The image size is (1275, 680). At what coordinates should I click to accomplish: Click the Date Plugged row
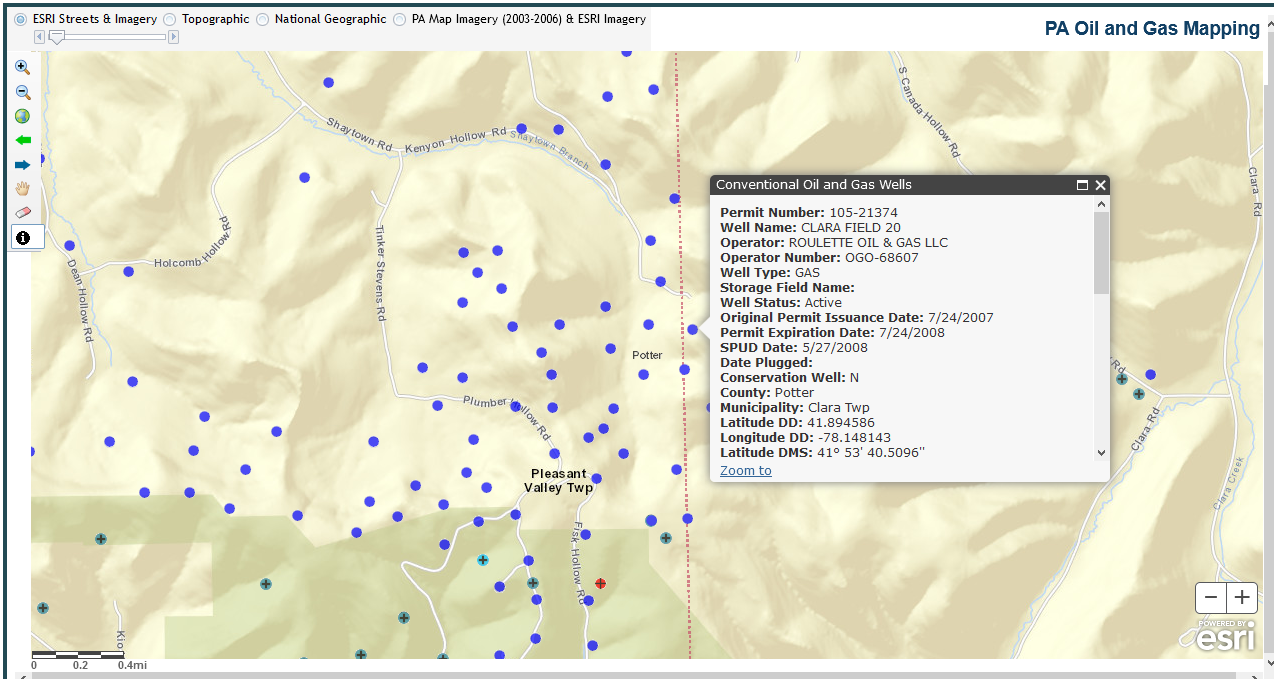(766, 362)
